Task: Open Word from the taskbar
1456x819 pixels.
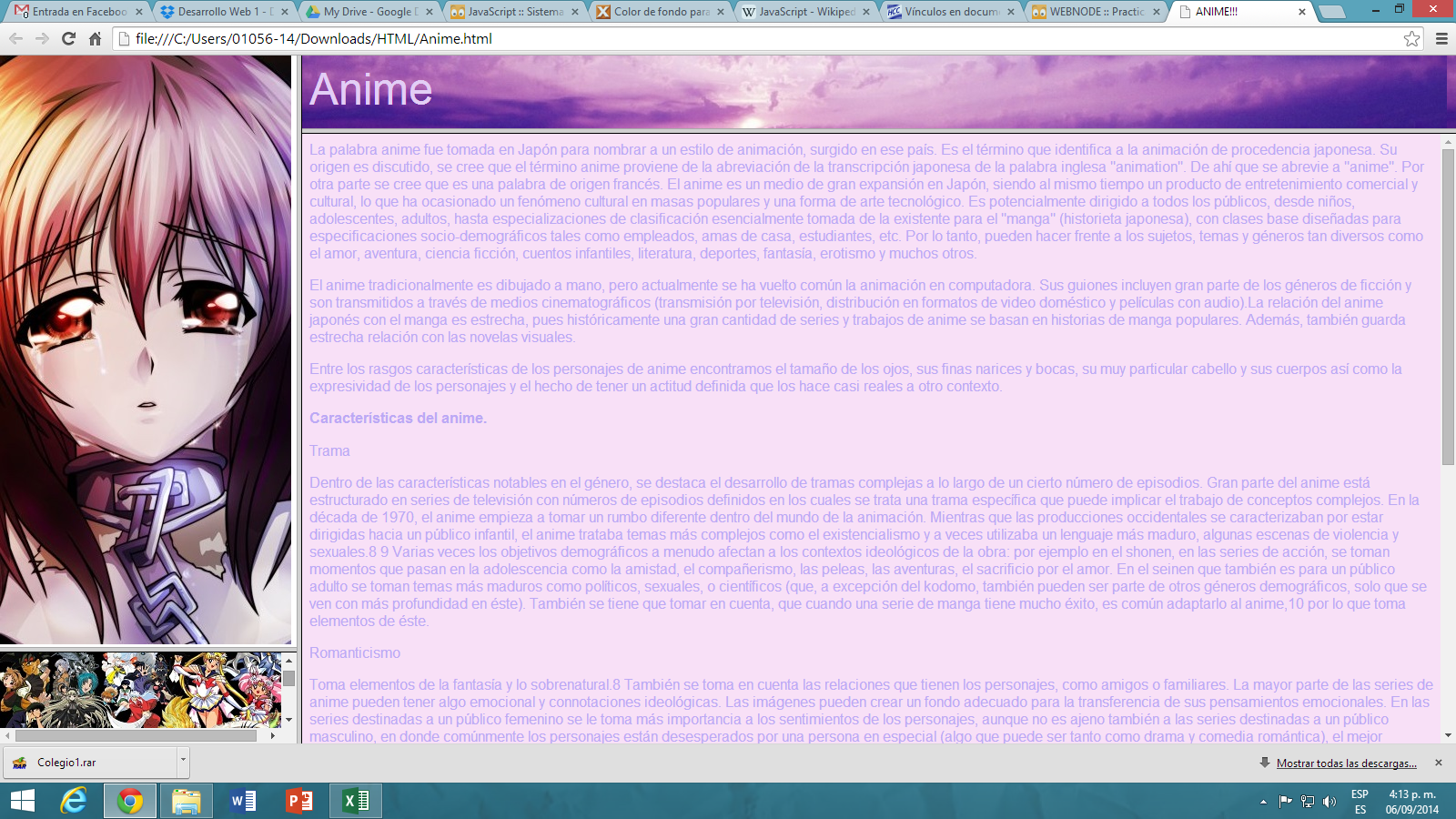Action: point(243,801)
